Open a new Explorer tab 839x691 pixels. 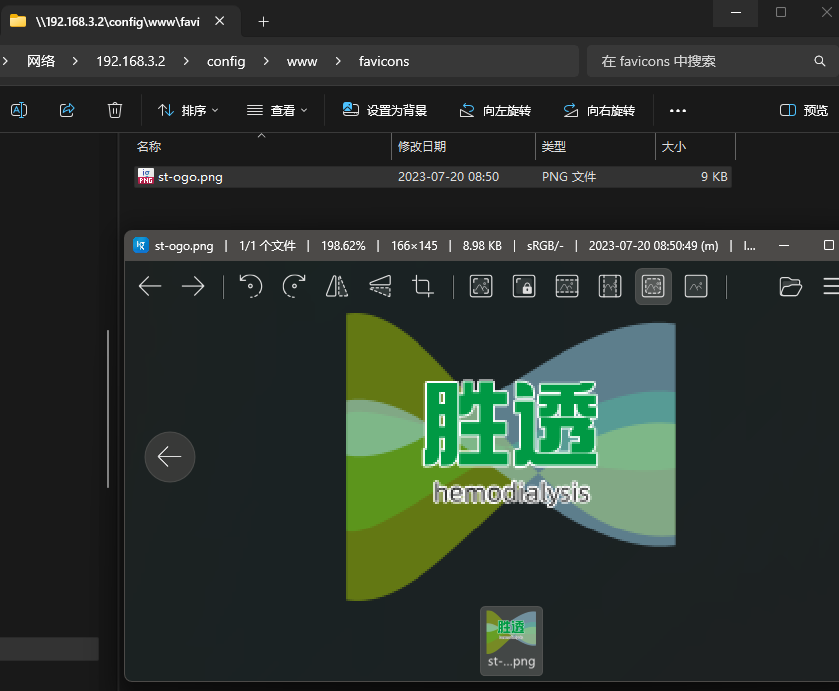coord(264,21)
